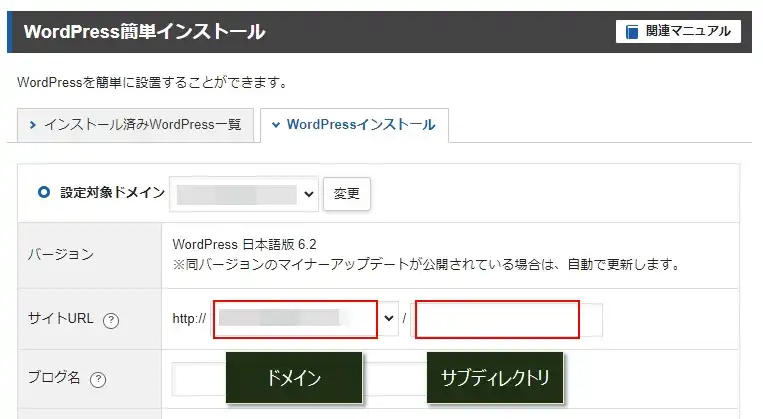Click the バージョン row label
The height and width of the screenshot is (419, 763).
pos(61,255)
